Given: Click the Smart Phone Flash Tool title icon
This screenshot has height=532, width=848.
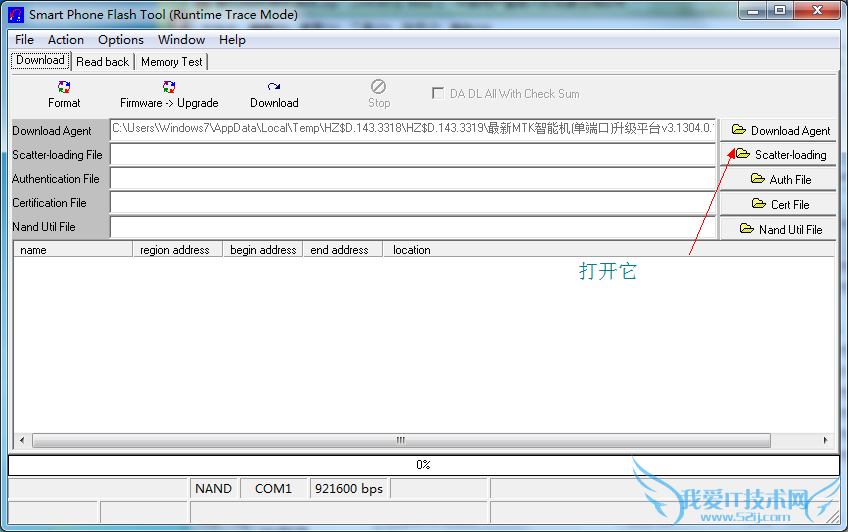Looking at the screenshot, I should tap(16, 15).
